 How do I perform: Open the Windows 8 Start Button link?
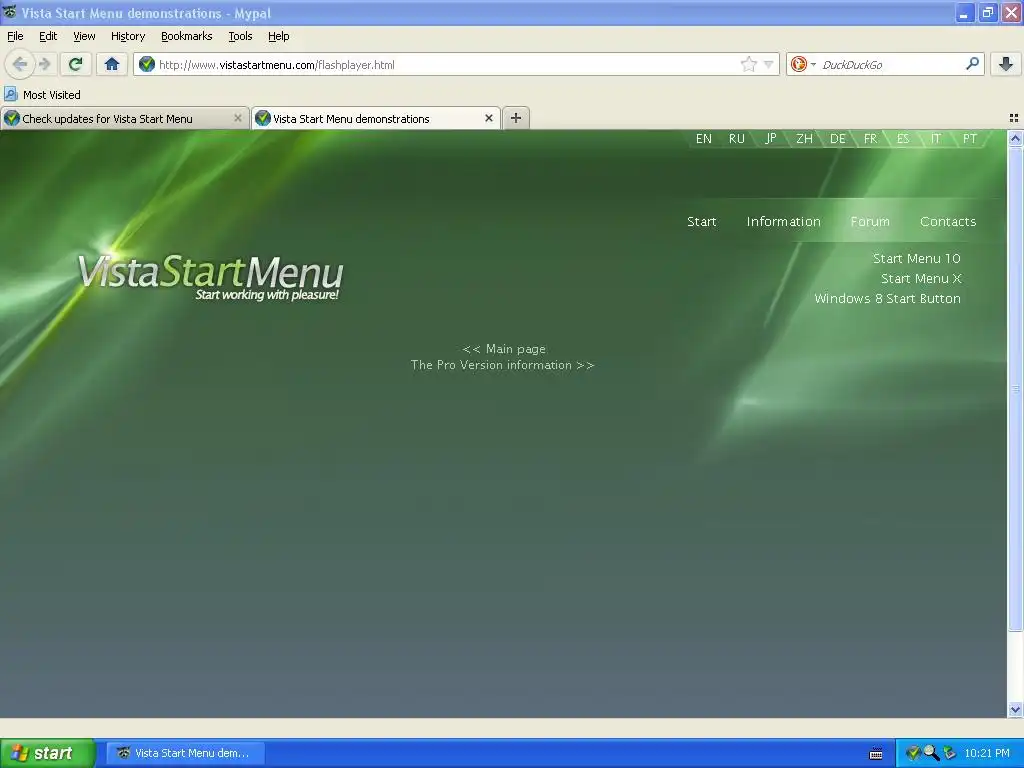pos(887,298)
